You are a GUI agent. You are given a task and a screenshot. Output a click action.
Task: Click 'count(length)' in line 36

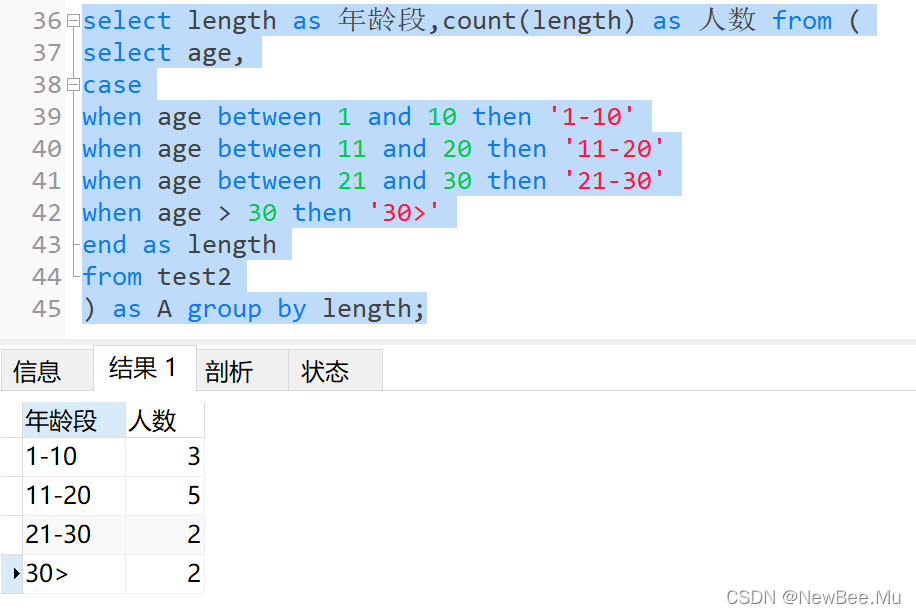(x=539, y=21)
